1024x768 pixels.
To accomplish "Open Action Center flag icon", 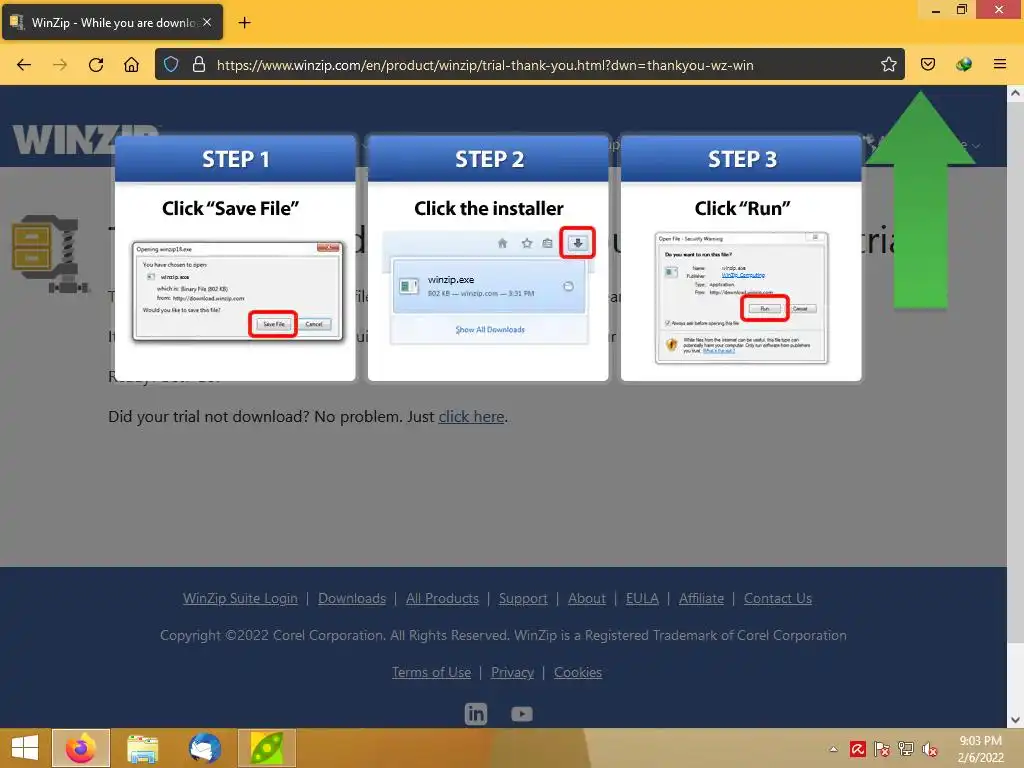I will 882,749.
